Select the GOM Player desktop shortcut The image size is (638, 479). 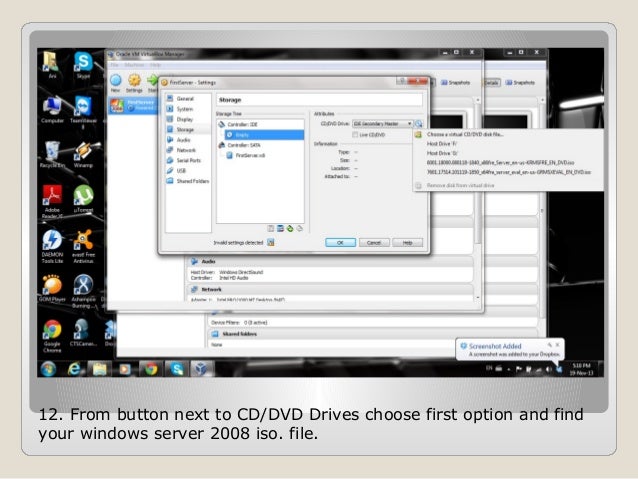pos(52,289)
